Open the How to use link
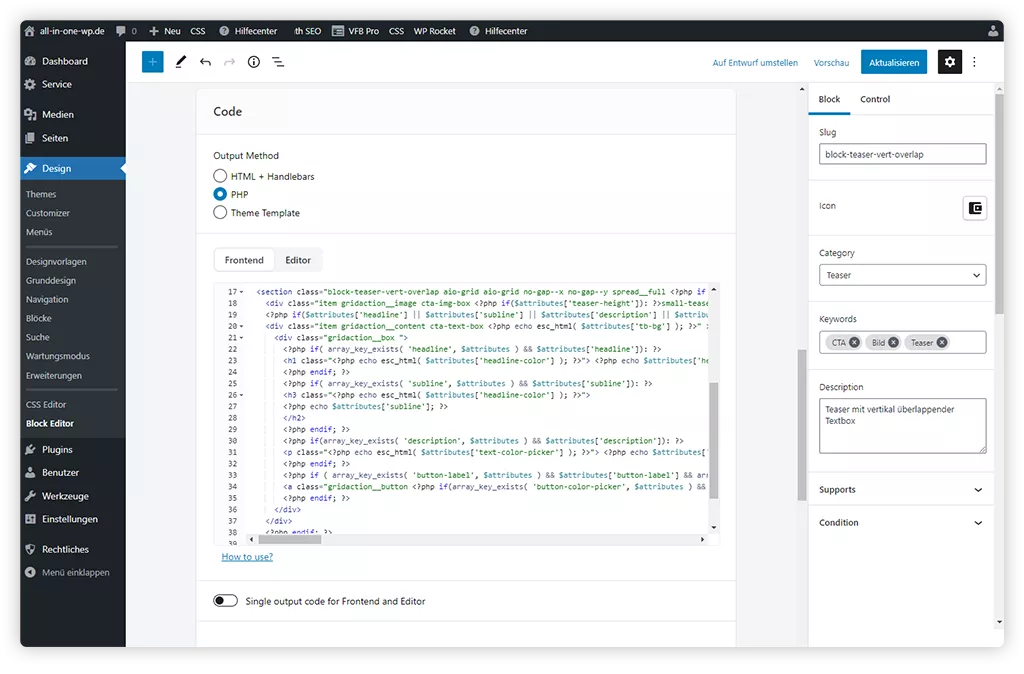The image size is (1024, 674). click(x=247, y=556)
